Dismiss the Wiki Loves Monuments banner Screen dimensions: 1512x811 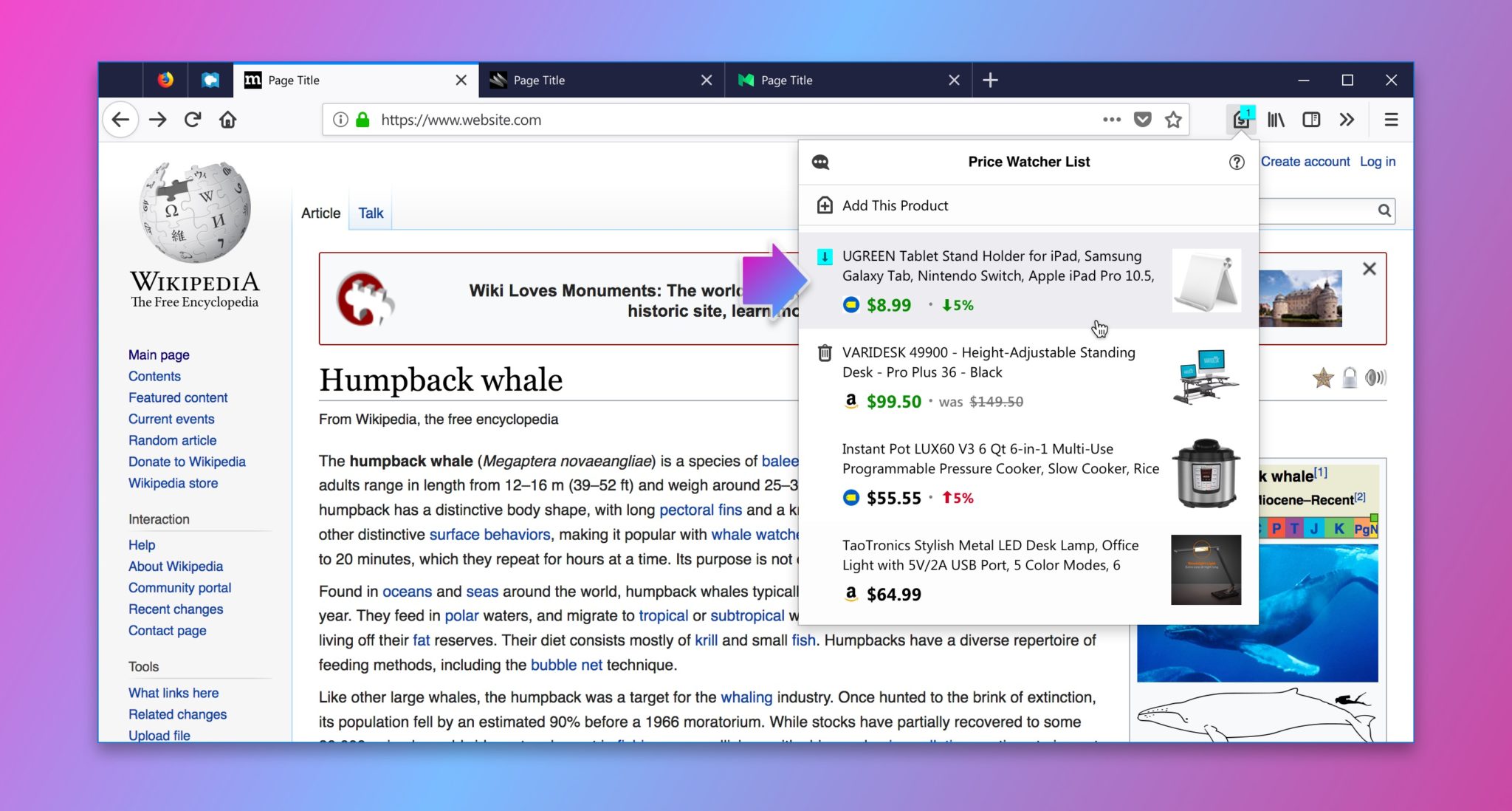[1369, 269]
